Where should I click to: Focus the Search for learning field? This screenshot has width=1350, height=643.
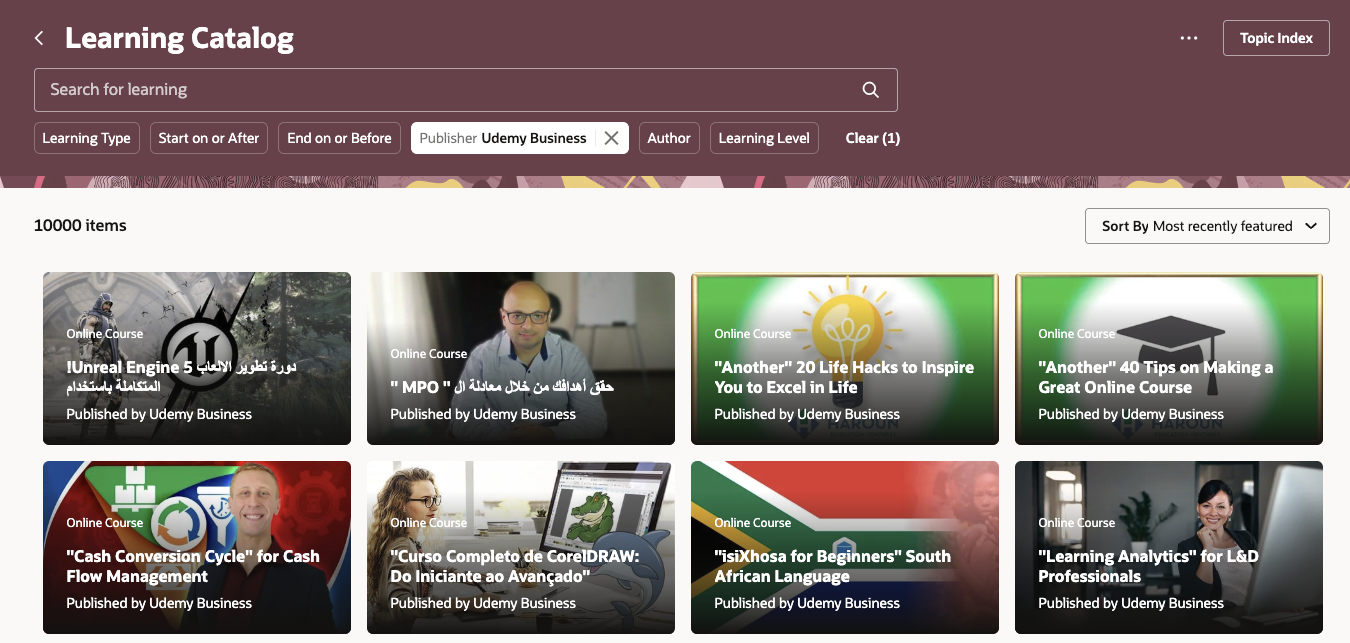tap(465, 90)
